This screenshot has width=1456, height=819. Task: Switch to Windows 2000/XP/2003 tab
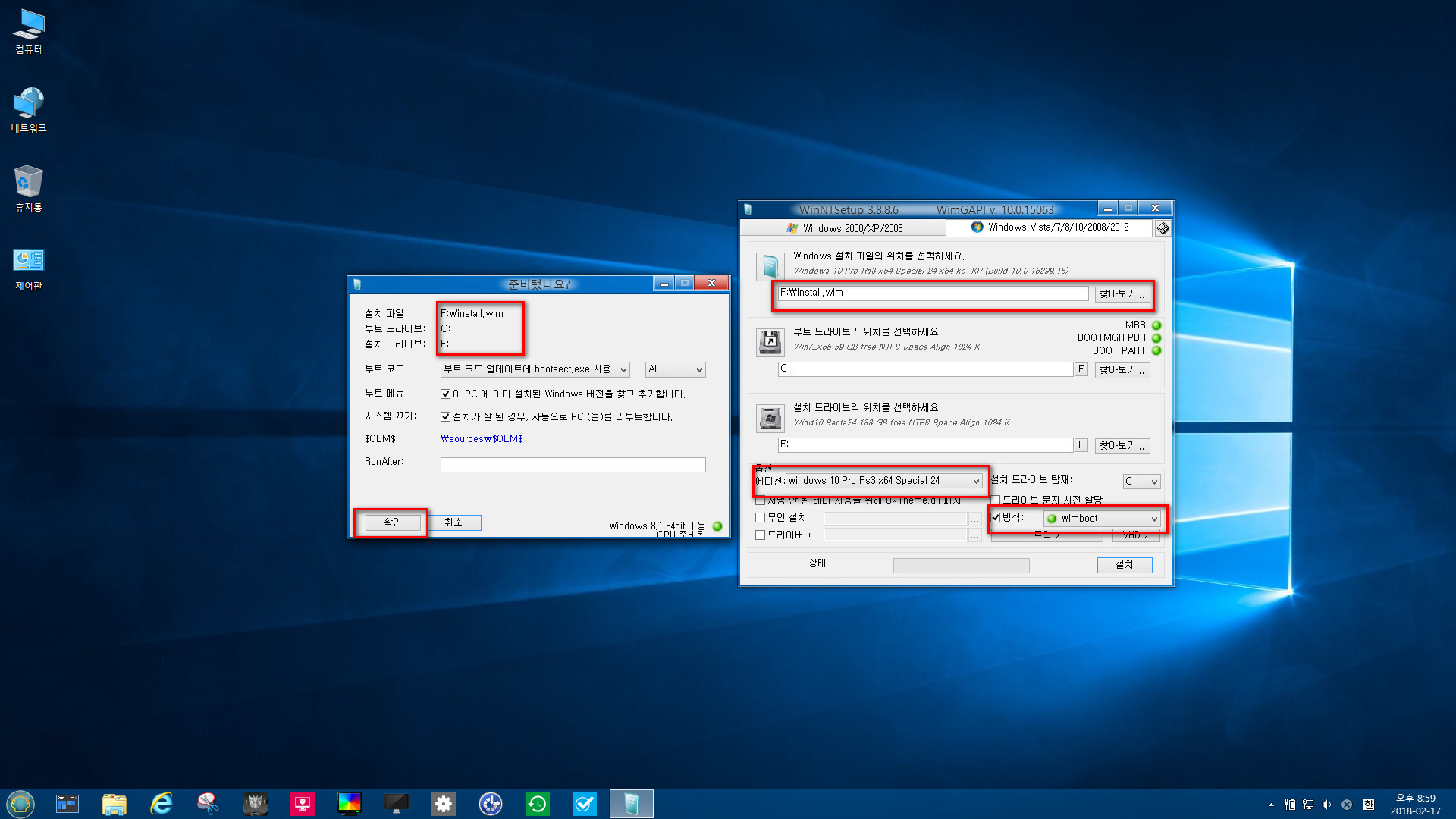click(843, 228)
